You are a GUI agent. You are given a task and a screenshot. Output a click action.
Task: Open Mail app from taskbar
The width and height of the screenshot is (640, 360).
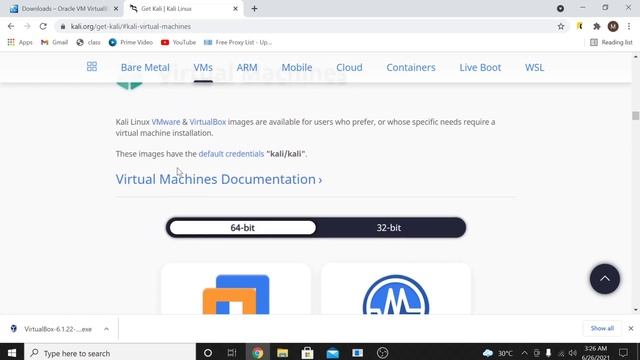tap(332, 353)
